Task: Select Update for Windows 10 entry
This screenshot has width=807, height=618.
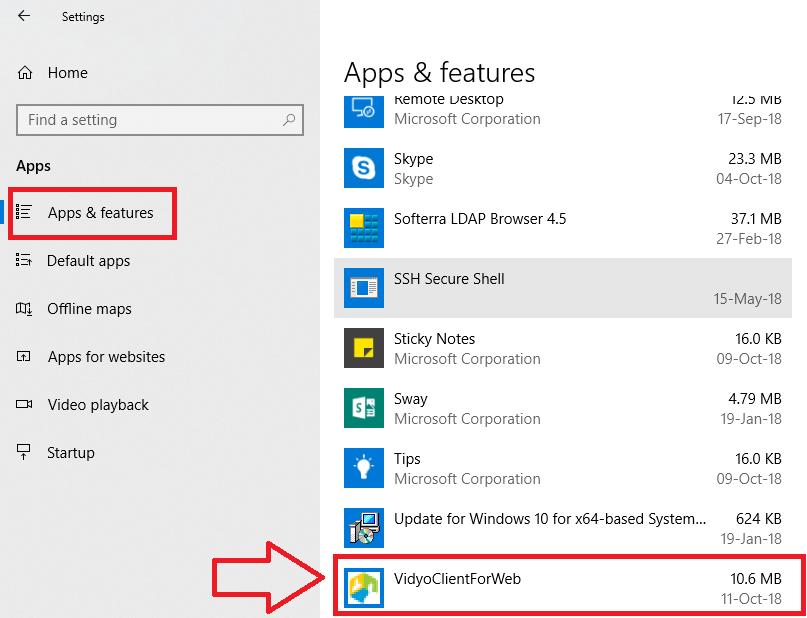Action: click(563, 528)
